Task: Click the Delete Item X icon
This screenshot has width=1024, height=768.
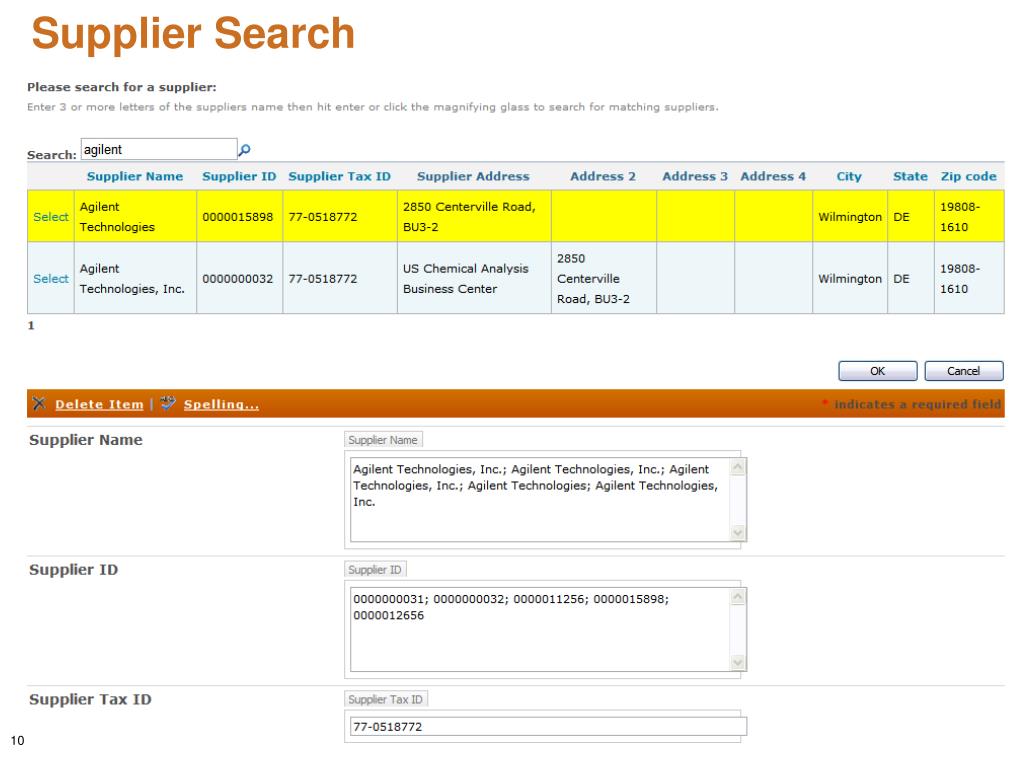Action: coord(39,404)
